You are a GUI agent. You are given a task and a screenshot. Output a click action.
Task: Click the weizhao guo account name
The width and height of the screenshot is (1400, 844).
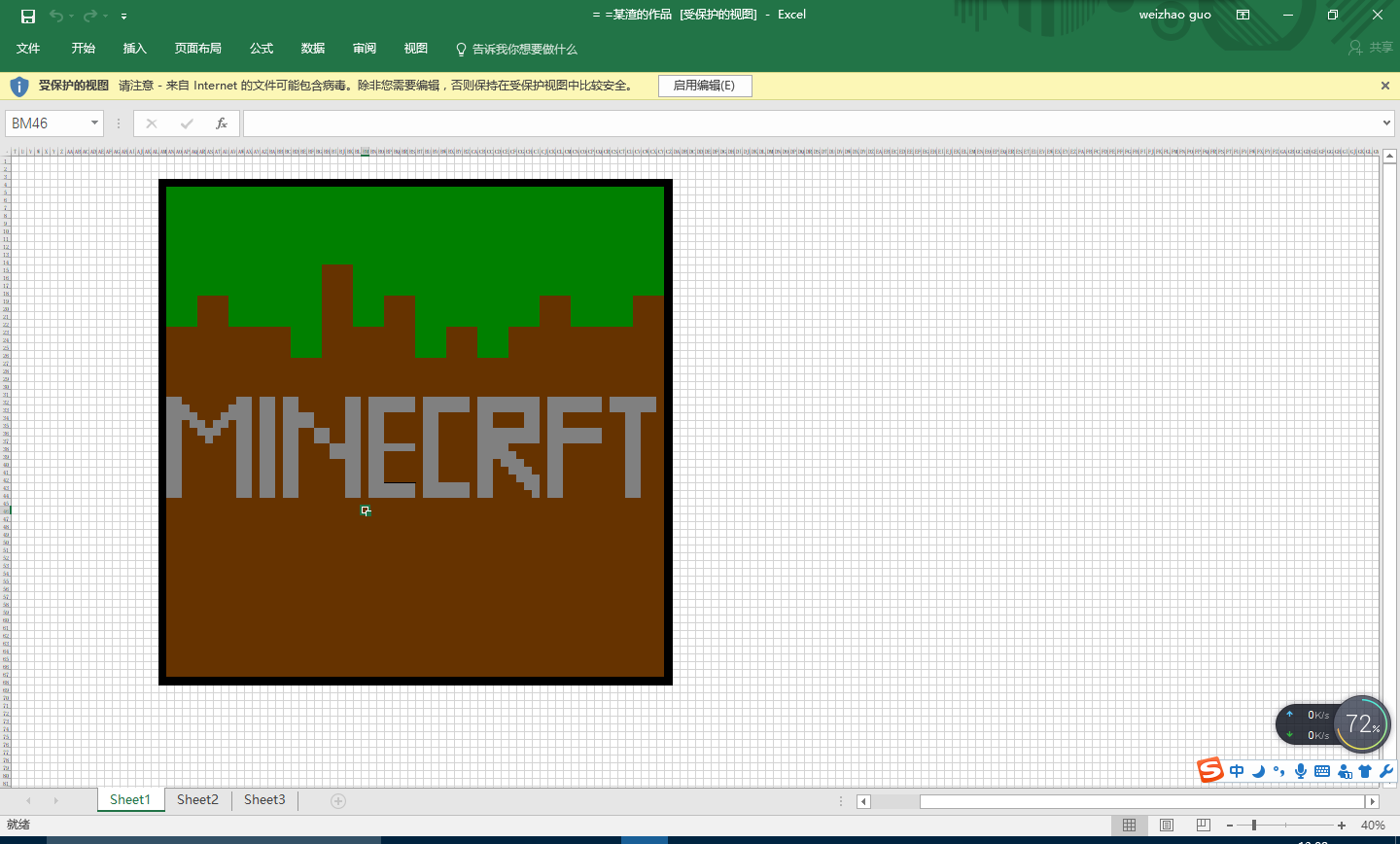pos(1175,15)
